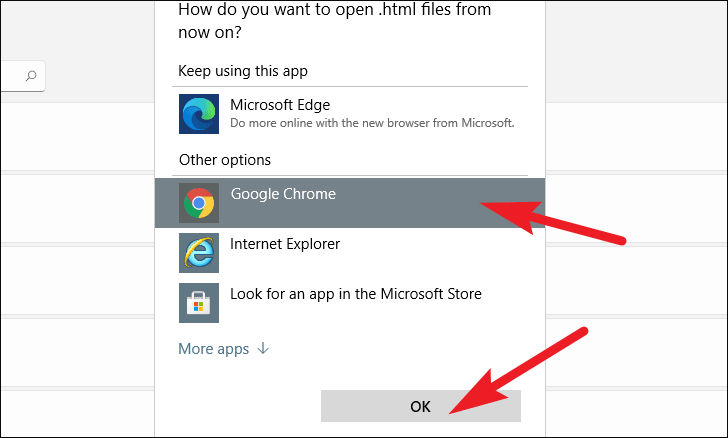Choose the Google Chrome label
The width and height of the screenshot is (728, 438).
283,194
